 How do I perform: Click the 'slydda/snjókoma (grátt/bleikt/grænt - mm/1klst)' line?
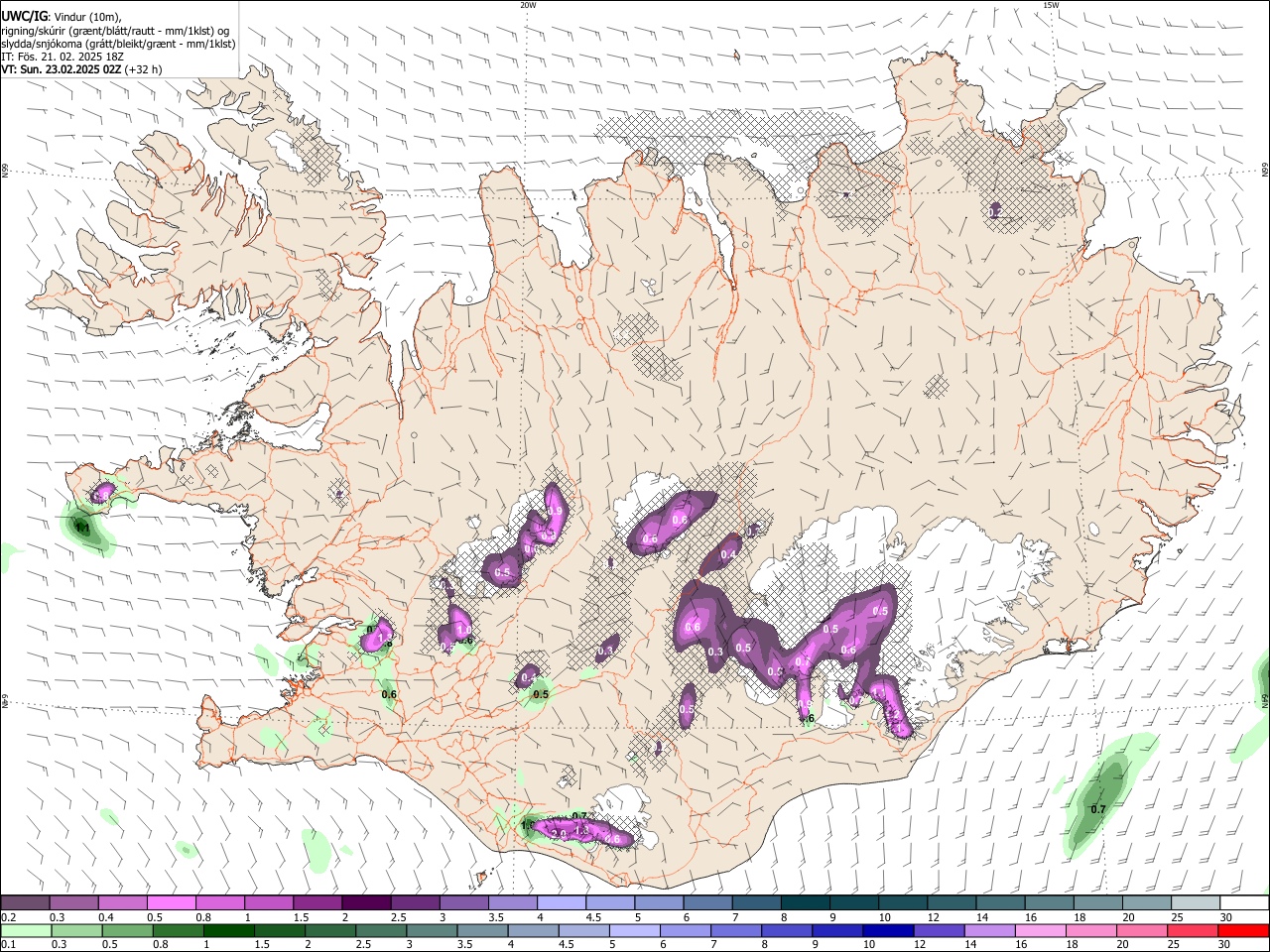[x=118, y=44]
